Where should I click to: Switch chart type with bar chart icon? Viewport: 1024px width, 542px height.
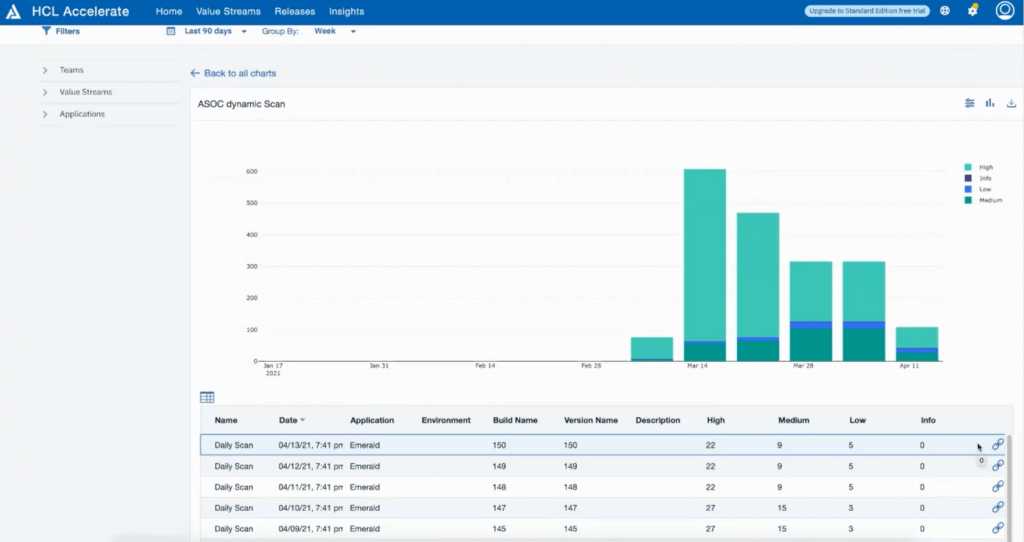(x=990, y=103)
